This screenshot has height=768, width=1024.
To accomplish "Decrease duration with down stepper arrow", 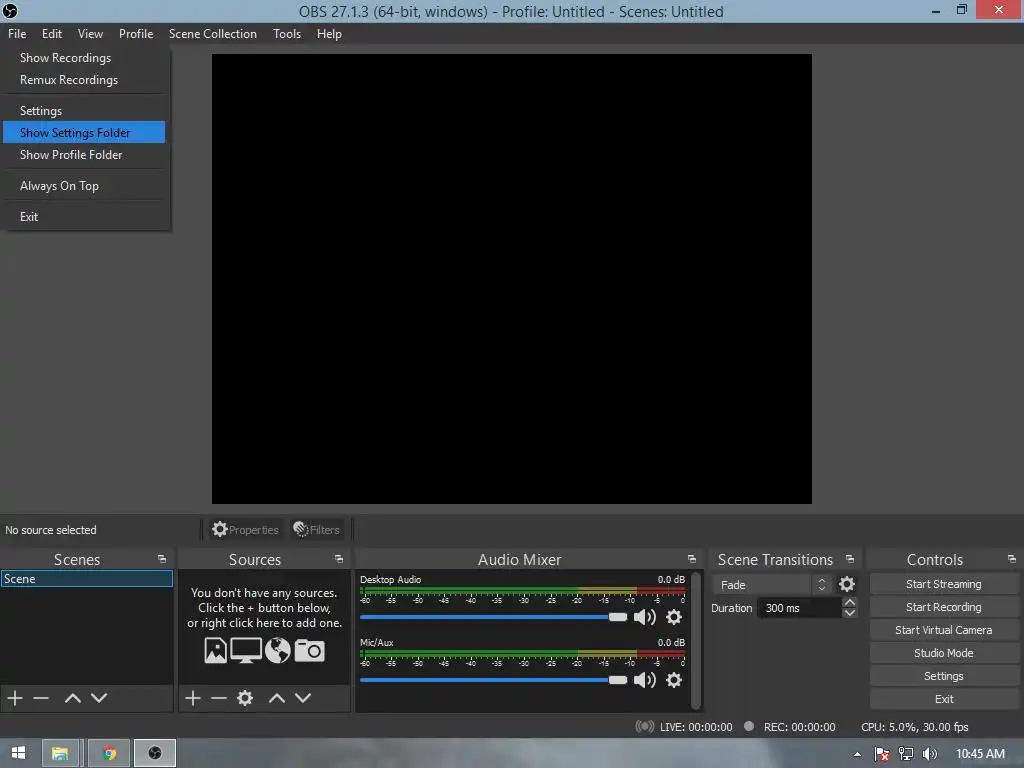I will coord(850,613).
